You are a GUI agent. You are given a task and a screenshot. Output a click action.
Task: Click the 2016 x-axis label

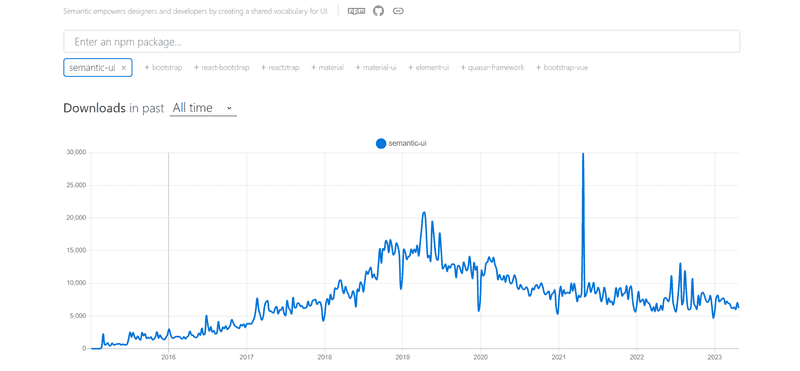click(168, 357)
